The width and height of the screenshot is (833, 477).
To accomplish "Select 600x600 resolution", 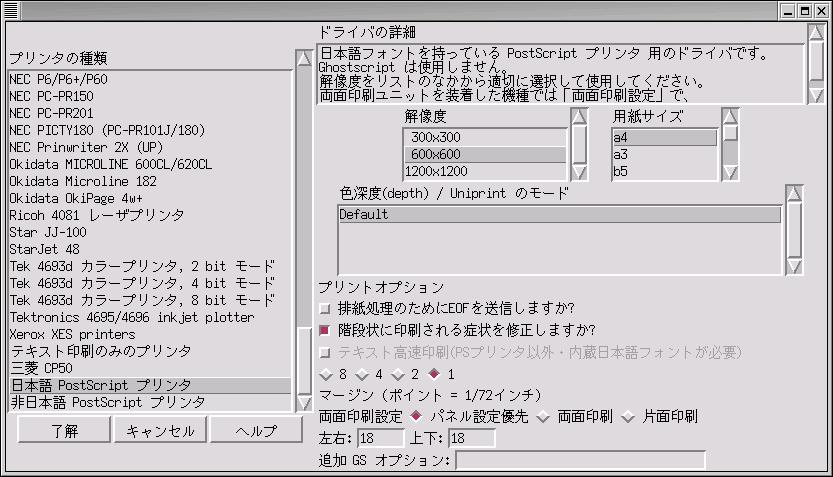I will (x=486, y=154).
